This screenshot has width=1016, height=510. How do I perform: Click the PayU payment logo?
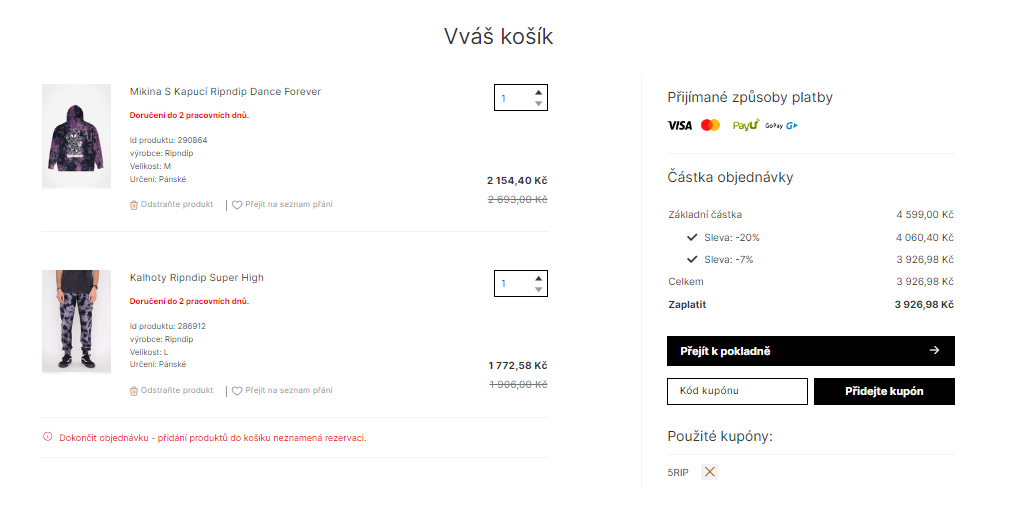746,125
